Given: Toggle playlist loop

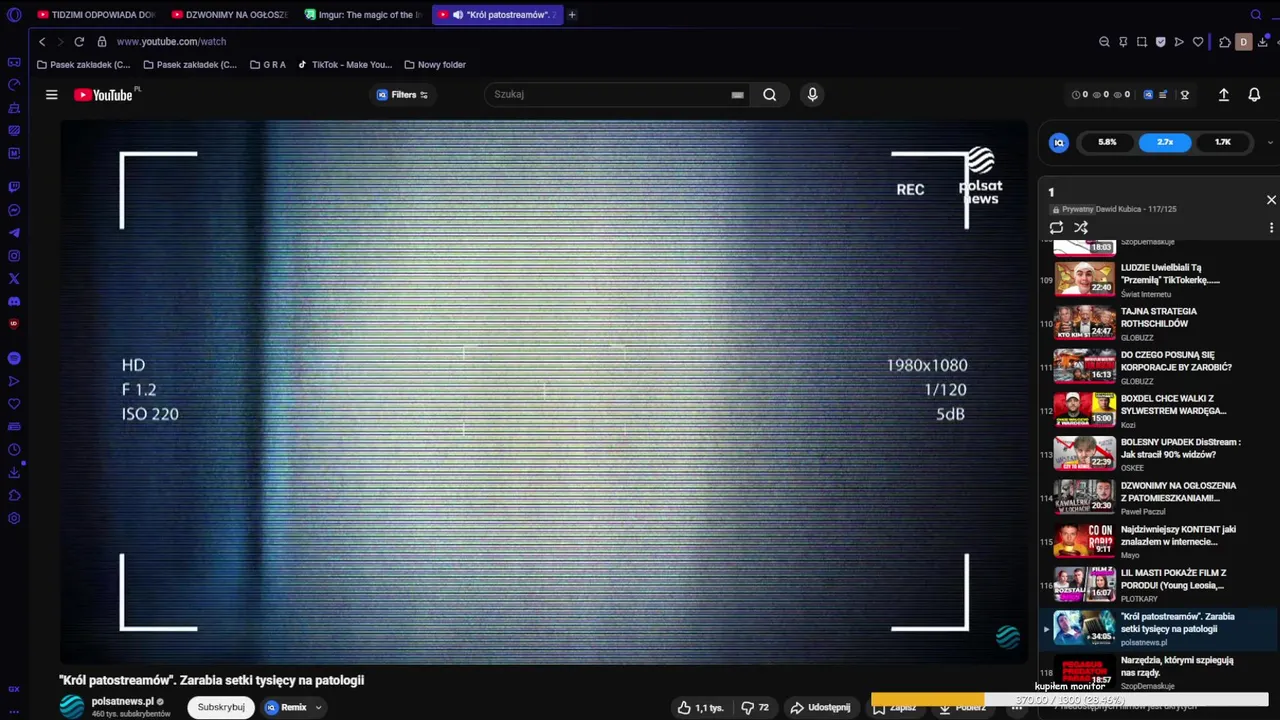Looking at the screenshot, I should pos(1056,228).
